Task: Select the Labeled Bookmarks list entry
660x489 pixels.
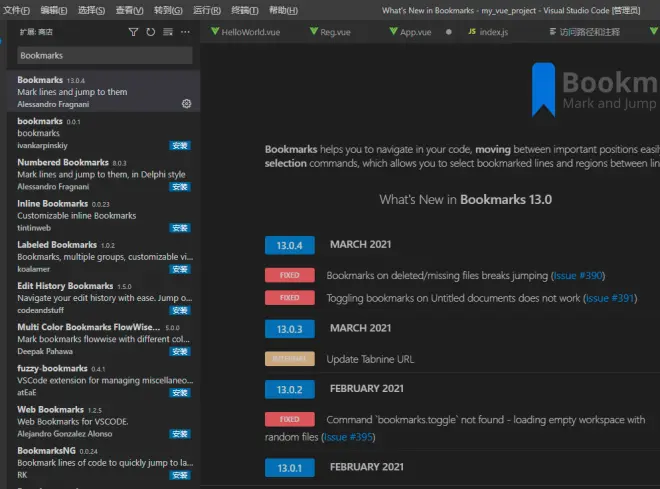Action: [x=104, y=256]
